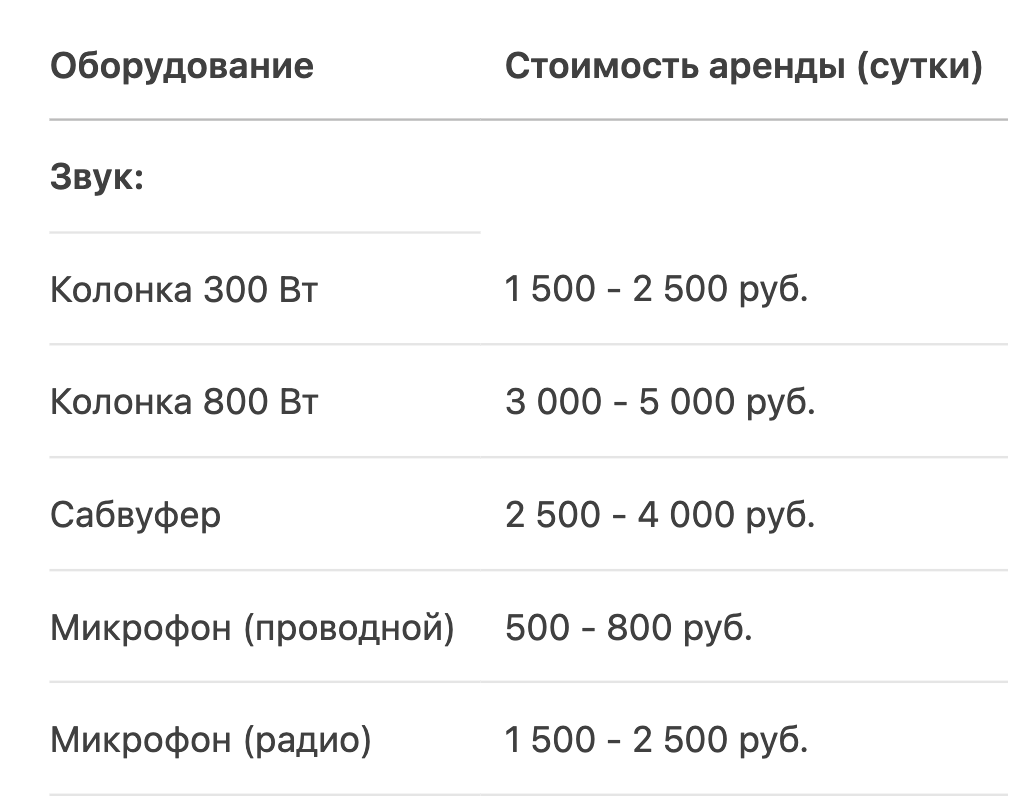Click the price 2 500 - 4 000 руб.

660,515
